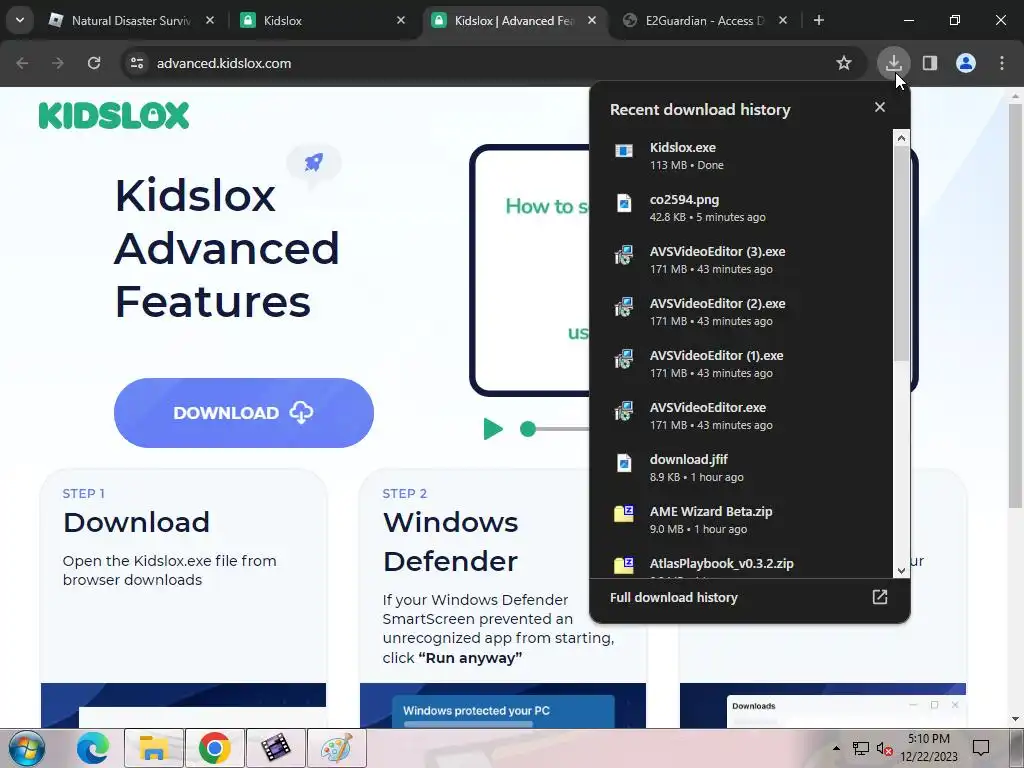Open AVSVideoEditor (2).exe download entry
Image resolution: width=1024 pixels, height=768 pixels.
741,312
